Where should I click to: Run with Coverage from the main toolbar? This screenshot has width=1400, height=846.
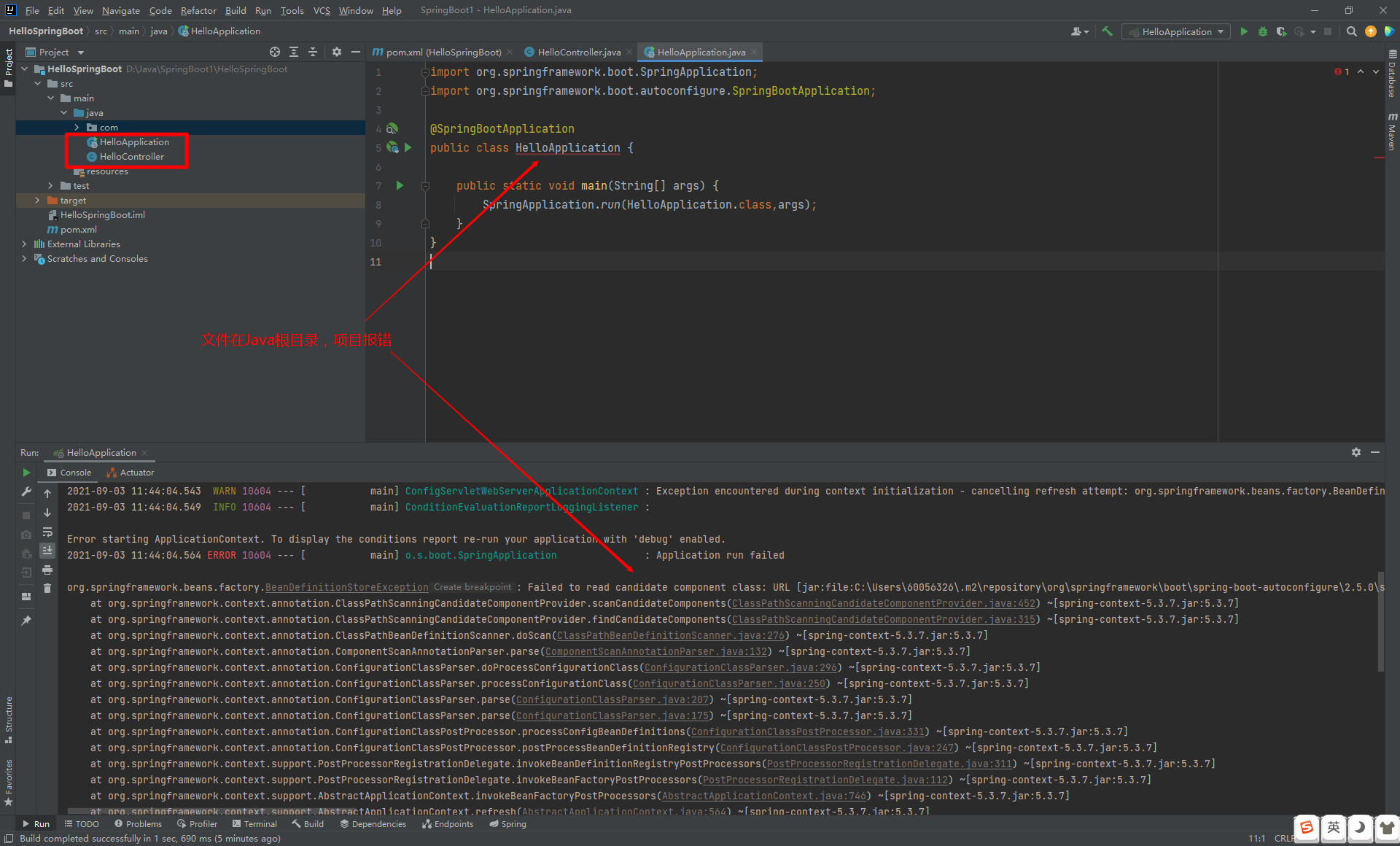tap(1281, 31)
